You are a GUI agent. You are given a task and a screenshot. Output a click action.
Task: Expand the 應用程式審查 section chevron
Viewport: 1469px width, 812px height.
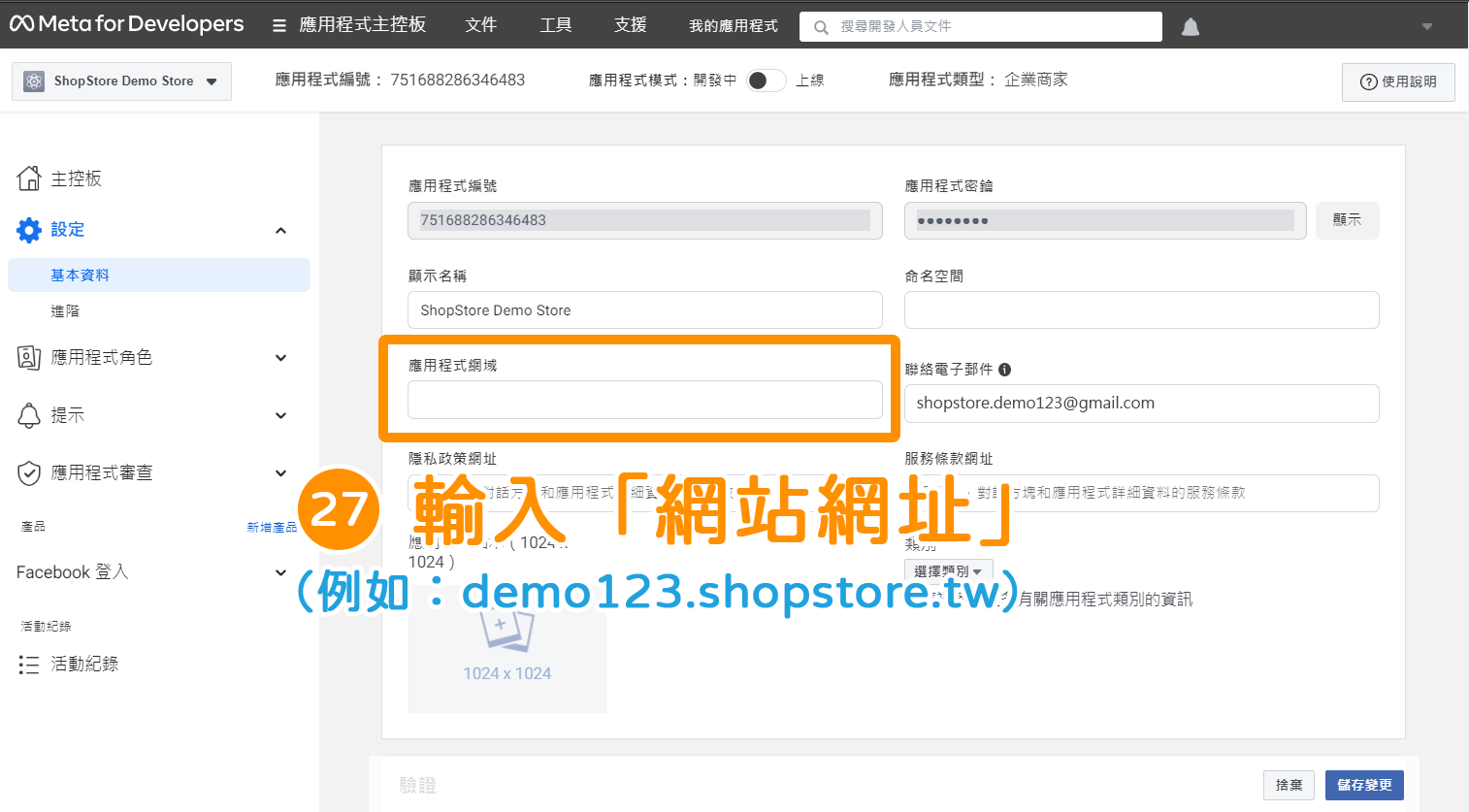[x=280, y=473]
